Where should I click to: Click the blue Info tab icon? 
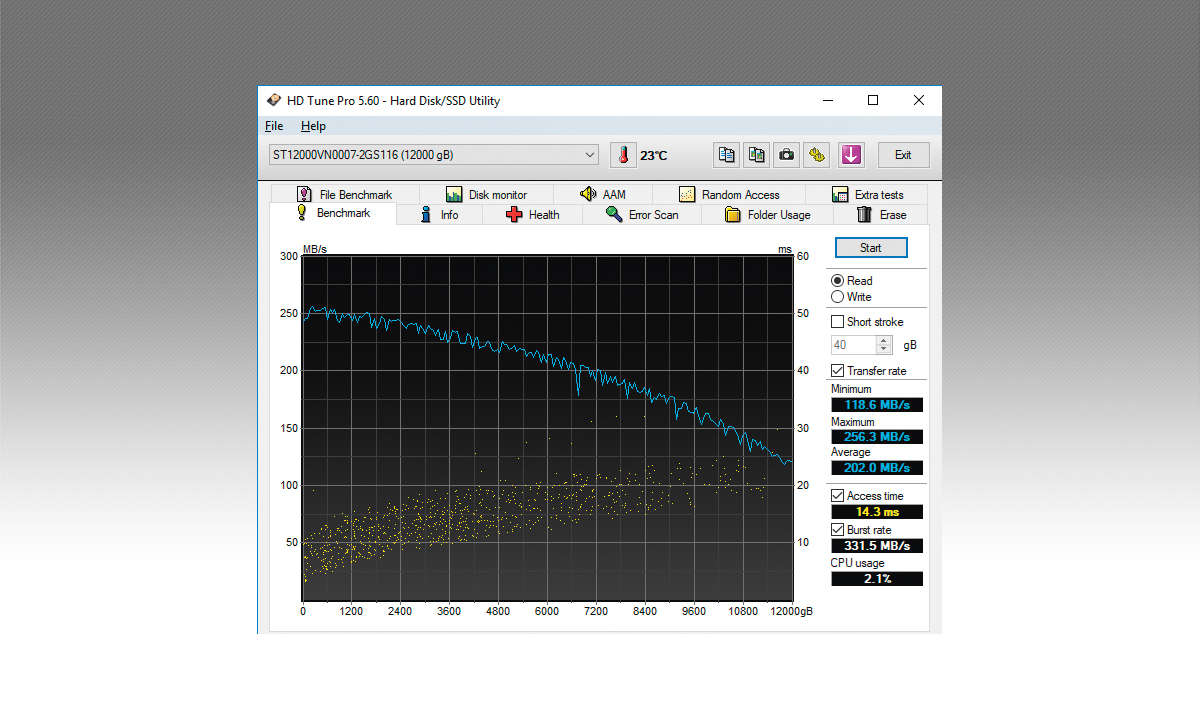[426, 214]
